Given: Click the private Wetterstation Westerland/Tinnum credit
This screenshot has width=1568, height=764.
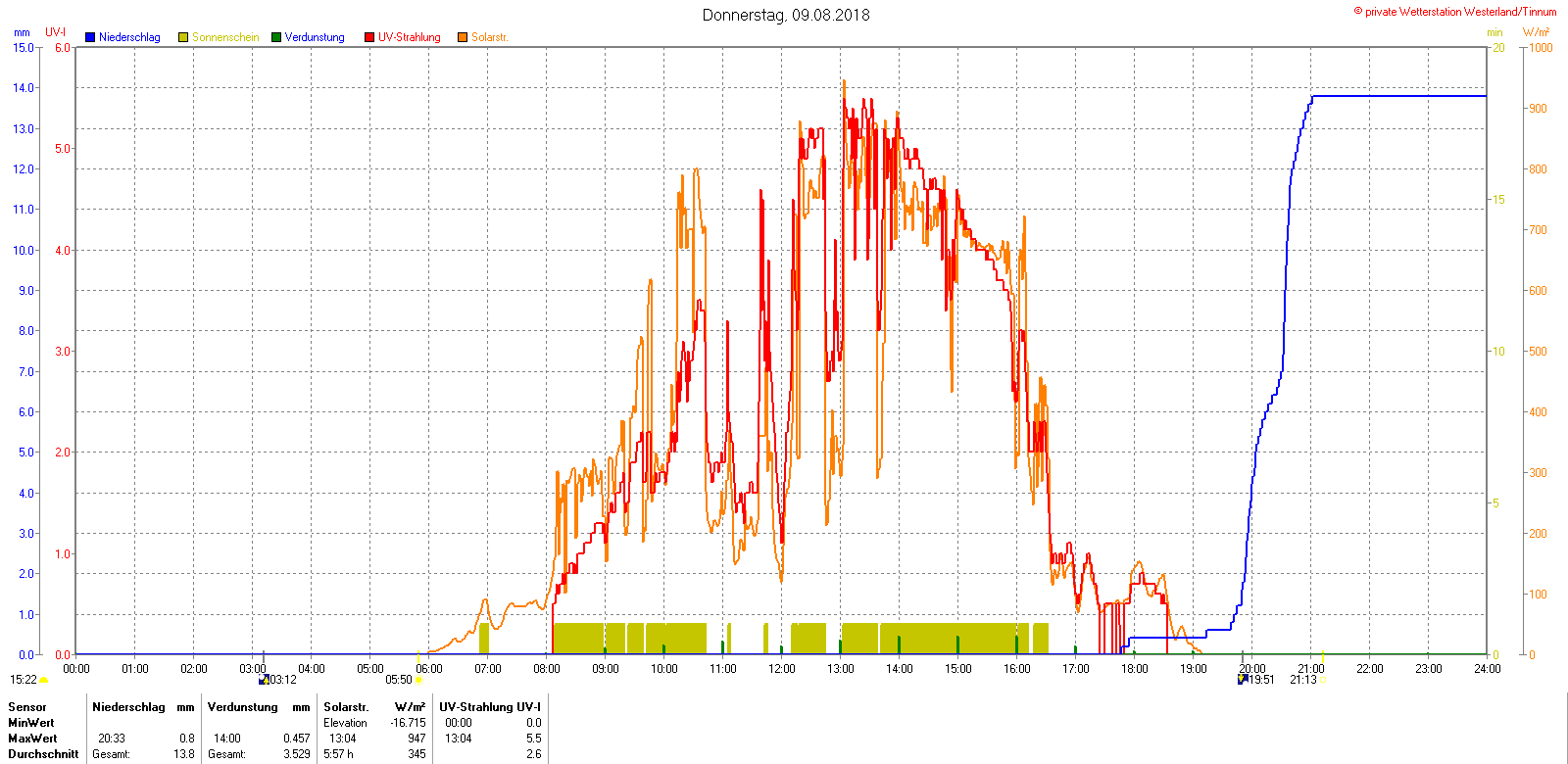Looking at the screenshot, I should click(x=1455, y=12).
